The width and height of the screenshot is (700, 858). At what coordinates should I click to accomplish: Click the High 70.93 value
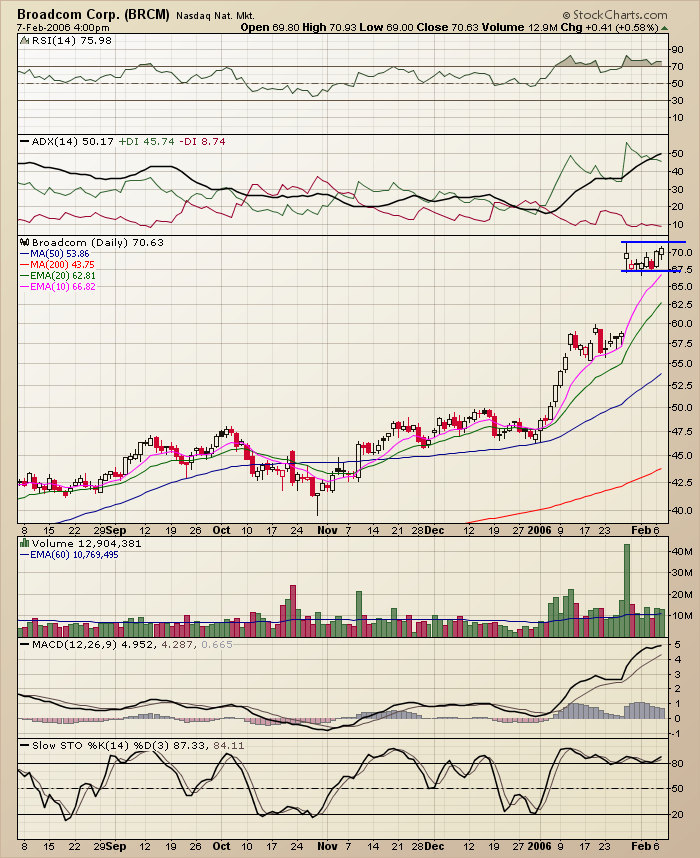(x=328, y=27)
